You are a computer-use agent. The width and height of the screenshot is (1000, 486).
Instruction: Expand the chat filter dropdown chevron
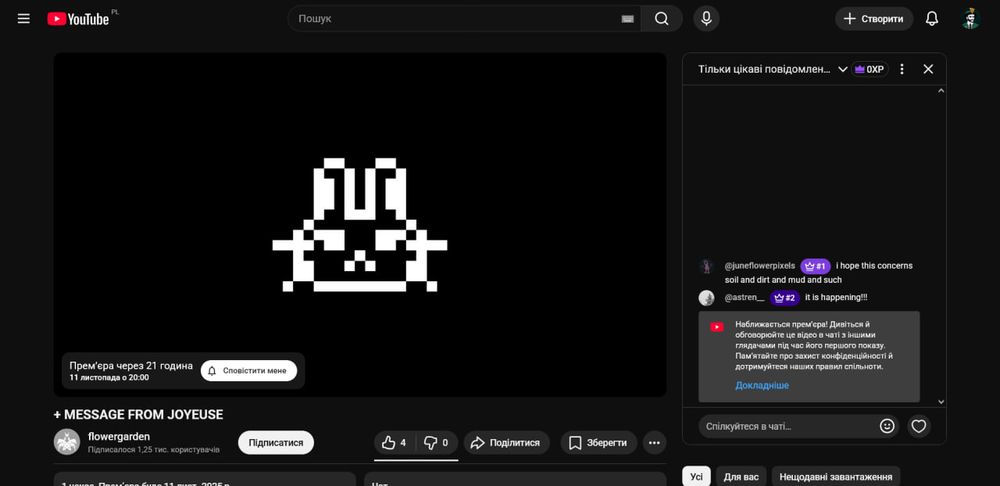click(x=843, y=69)
